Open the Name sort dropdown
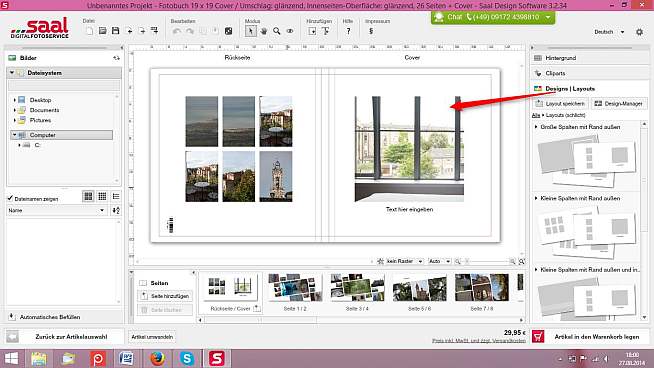Screen dimensions: 654x368 (x=57, y=210)
